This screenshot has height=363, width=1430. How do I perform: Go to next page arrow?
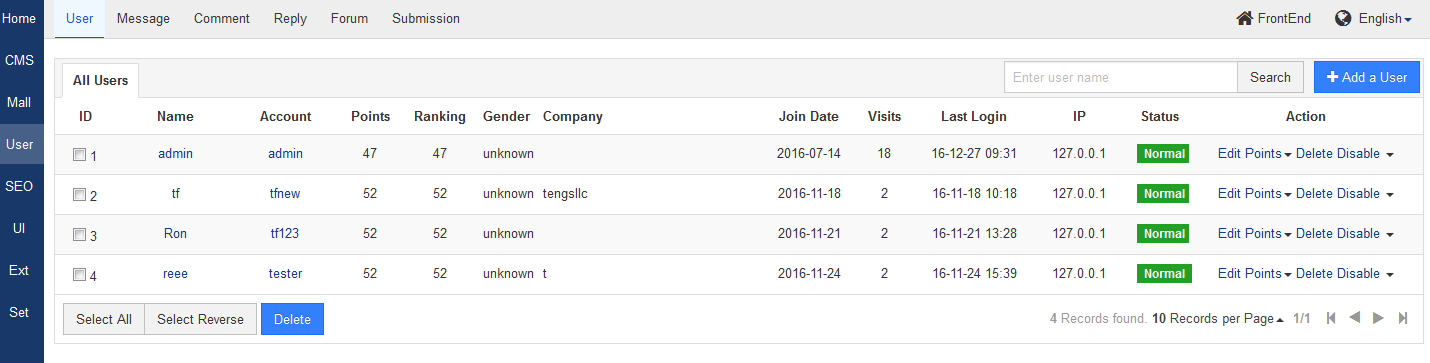point(1379,318)
